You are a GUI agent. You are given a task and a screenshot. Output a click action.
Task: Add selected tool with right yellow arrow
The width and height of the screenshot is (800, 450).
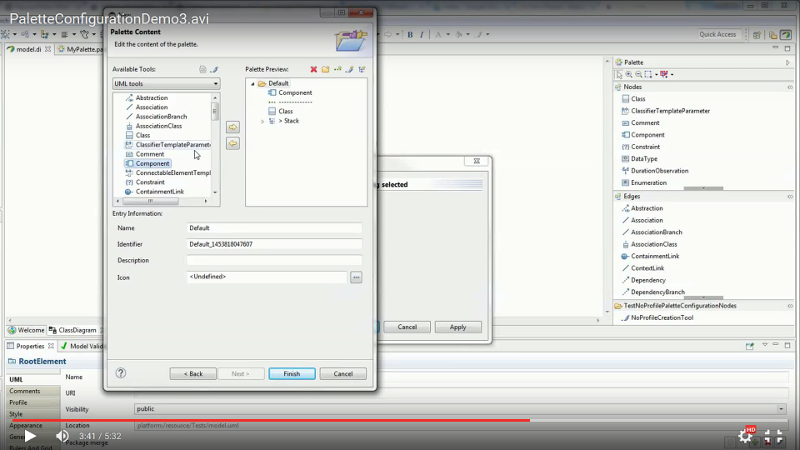coord(233,127)
